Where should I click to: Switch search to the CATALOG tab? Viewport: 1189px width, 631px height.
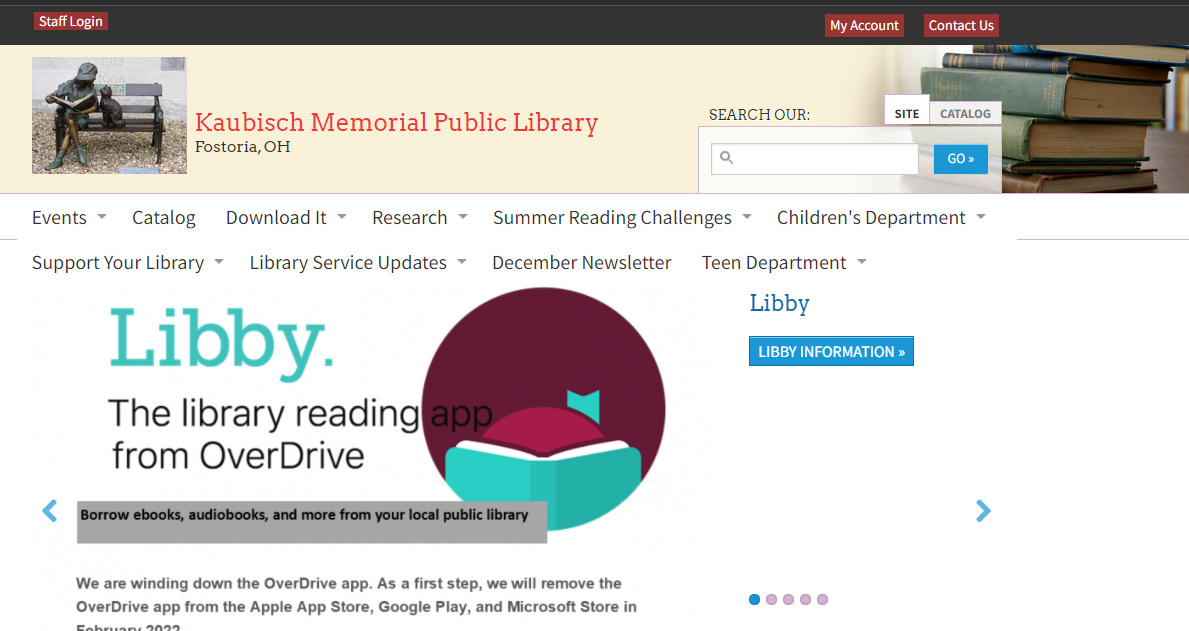965,114
